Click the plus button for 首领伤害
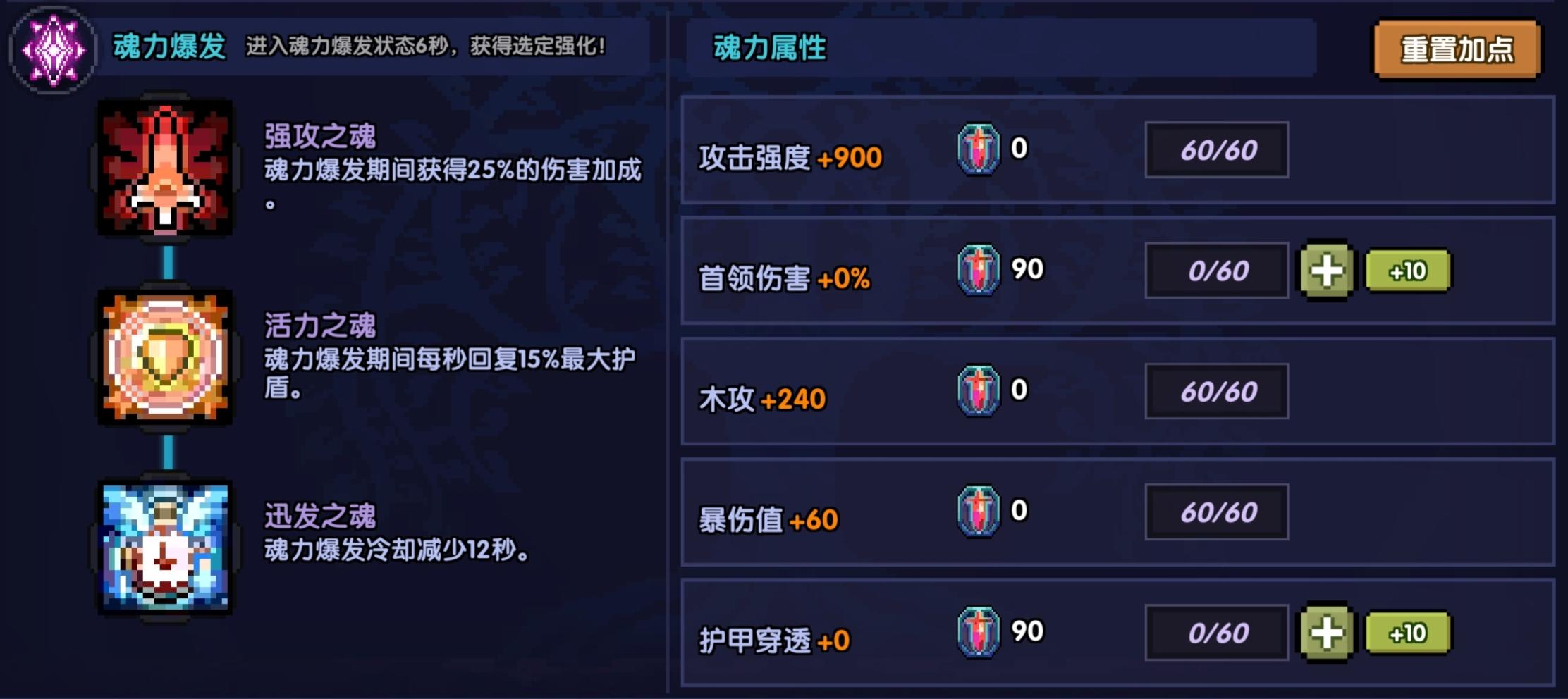The width and height of the screenshot is (1568, 699). point(1327,268)
